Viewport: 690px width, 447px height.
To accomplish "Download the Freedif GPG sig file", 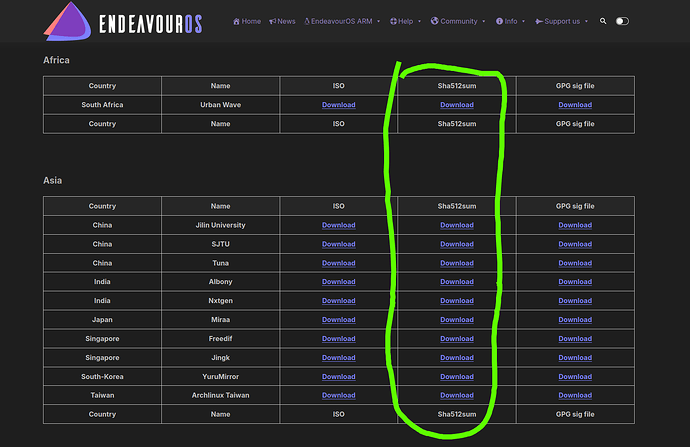I will coord(575,338).
